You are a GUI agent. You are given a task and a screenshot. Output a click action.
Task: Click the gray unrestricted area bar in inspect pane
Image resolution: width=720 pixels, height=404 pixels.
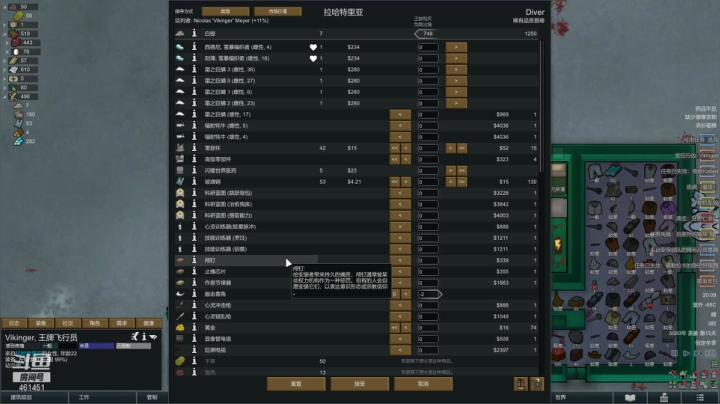[133, 346]
